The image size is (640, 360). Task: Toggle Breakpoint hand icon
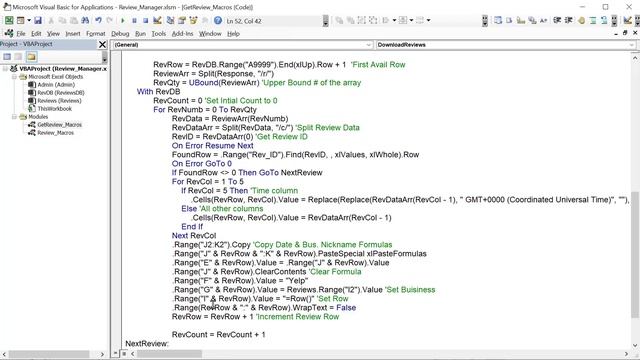tap(582, 20)
